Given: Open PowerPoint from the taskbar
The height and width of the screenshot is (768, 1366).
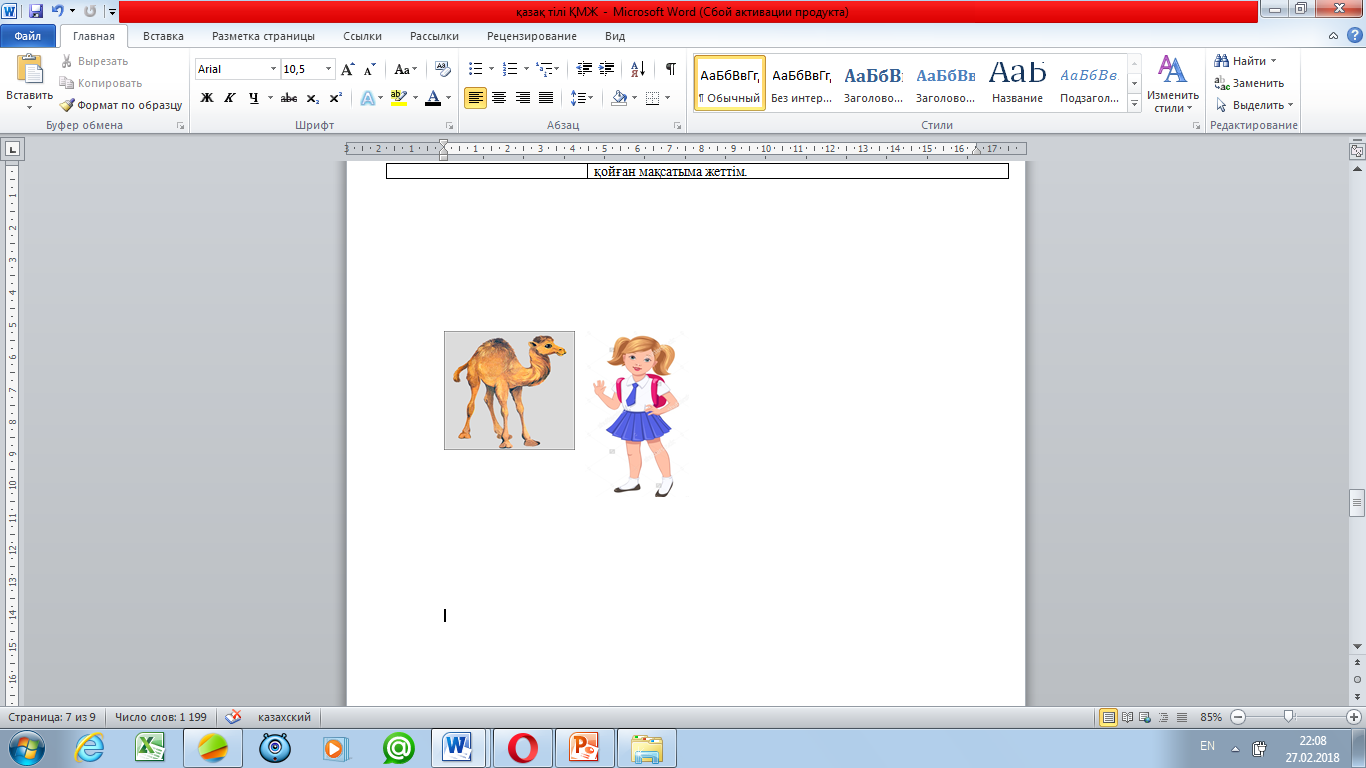Looking at the screenshot, I should tap(583, 747).
